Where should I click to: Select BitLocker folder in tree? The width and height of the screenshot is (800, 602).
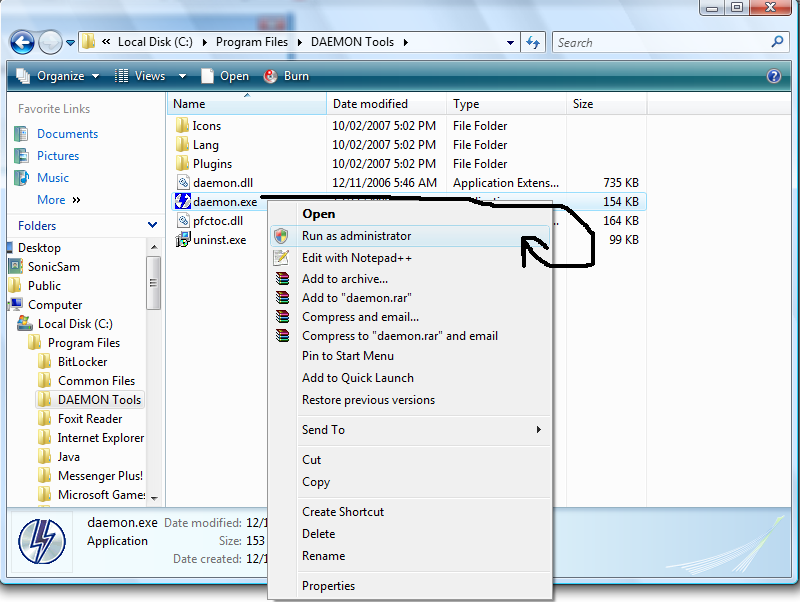[x=82, y=362]
